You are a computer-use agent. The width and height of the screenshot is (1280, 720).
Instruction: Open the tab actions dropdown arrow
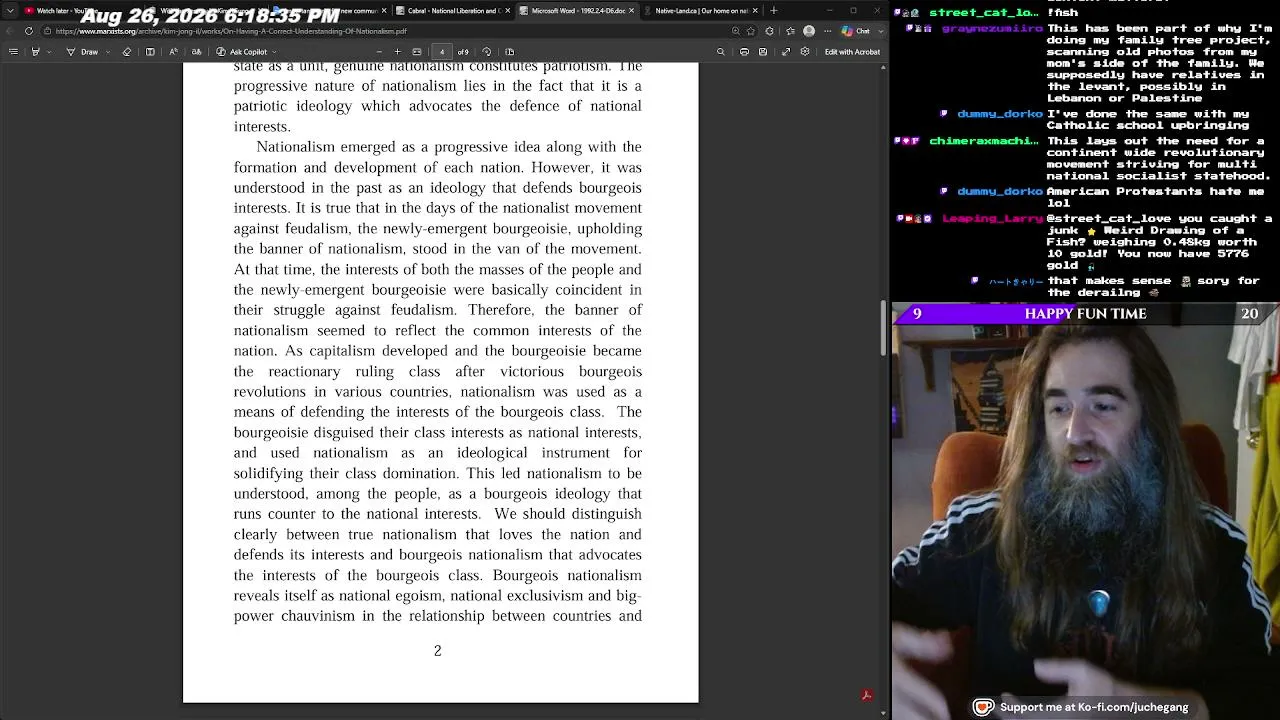pos(10,10)
